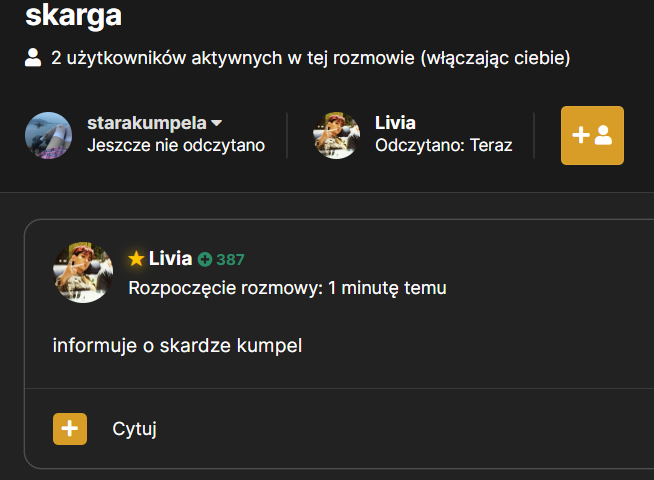This screenshot has width=654, height=480.
Task: Expand the starakumpela dropdown arrow
Action: coord(216,123)
